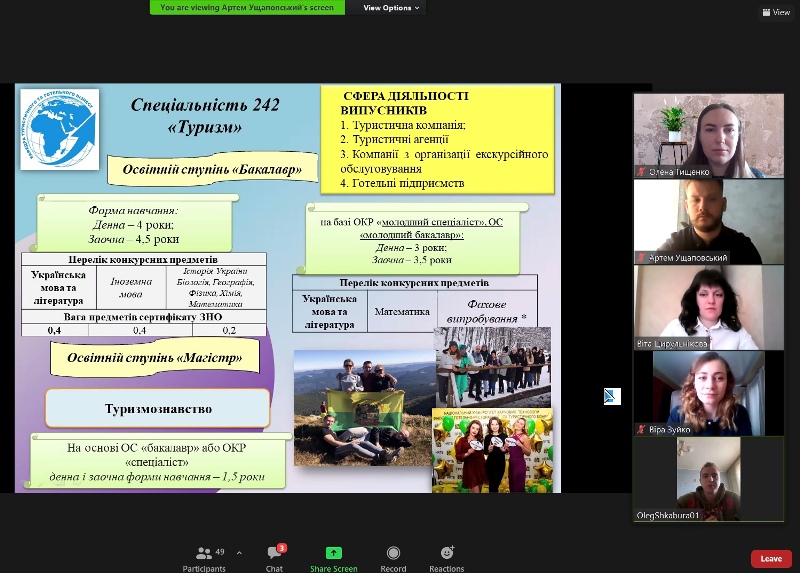Expand the arrow next to Participants
The width and height of the screenshot is (800, 573).
tap(238, 552)
